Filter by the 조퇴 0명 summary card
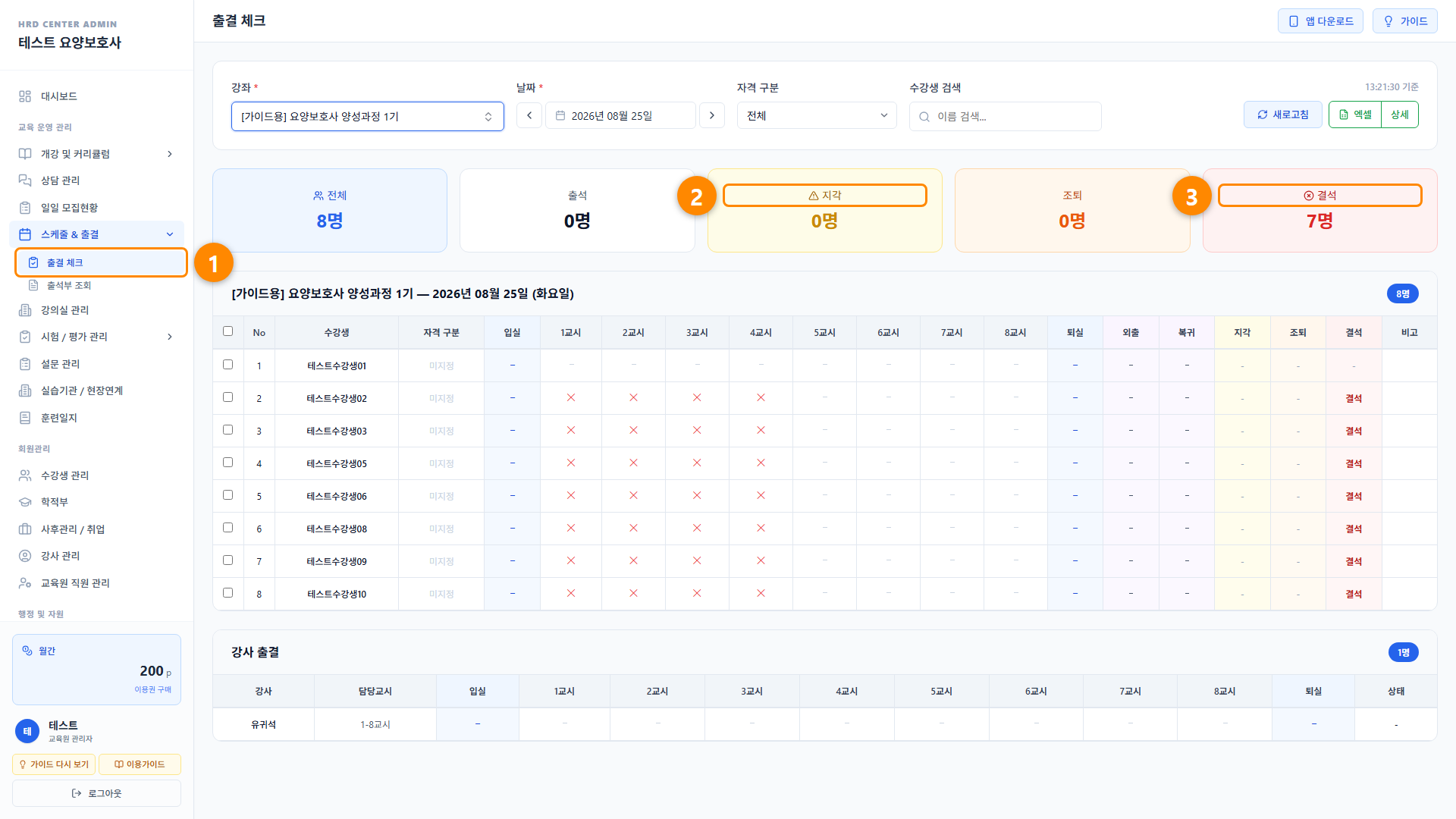This screenshot has height=819, width=1456. 1072,210
